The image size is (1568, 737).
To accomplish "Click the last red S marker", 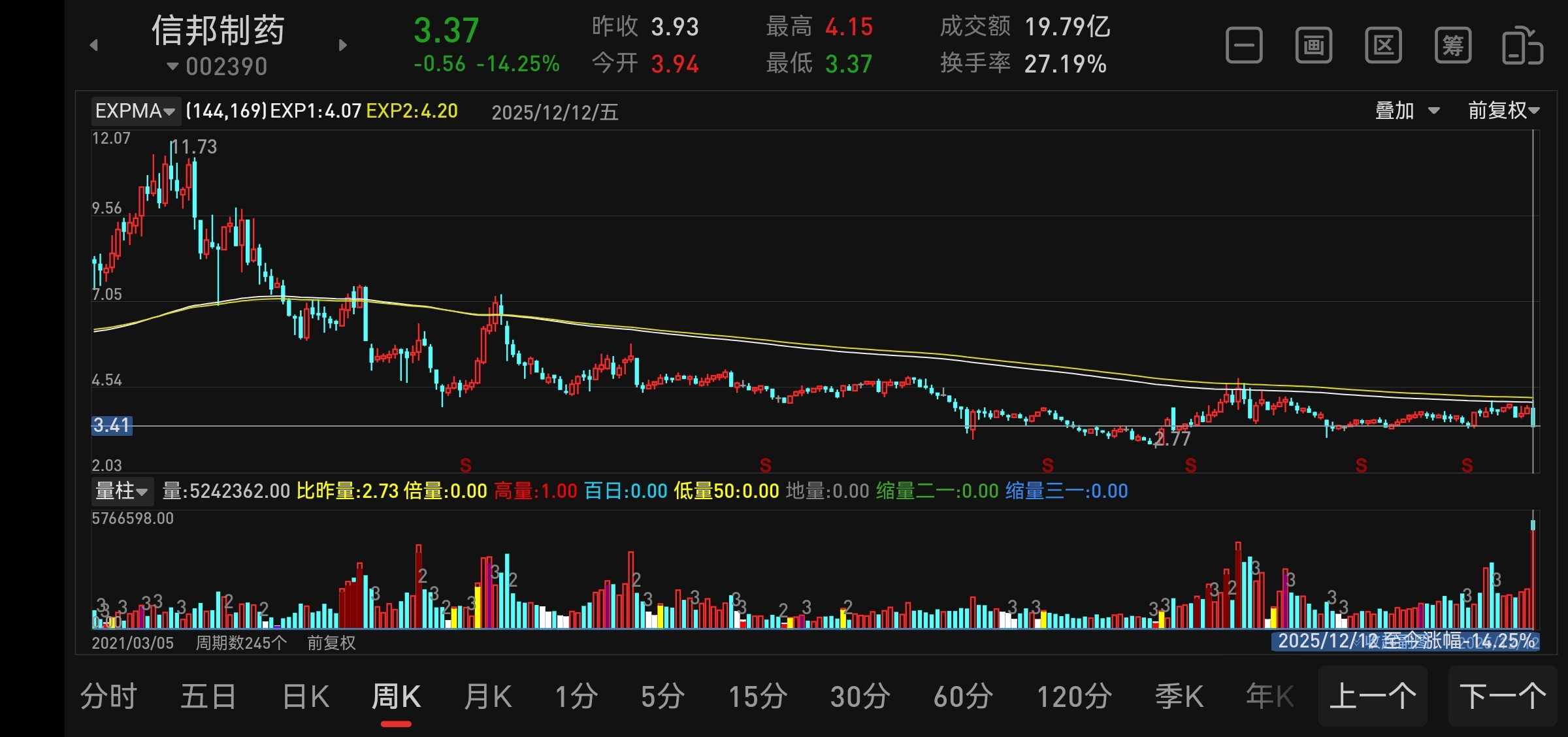I will point(1467,465).
